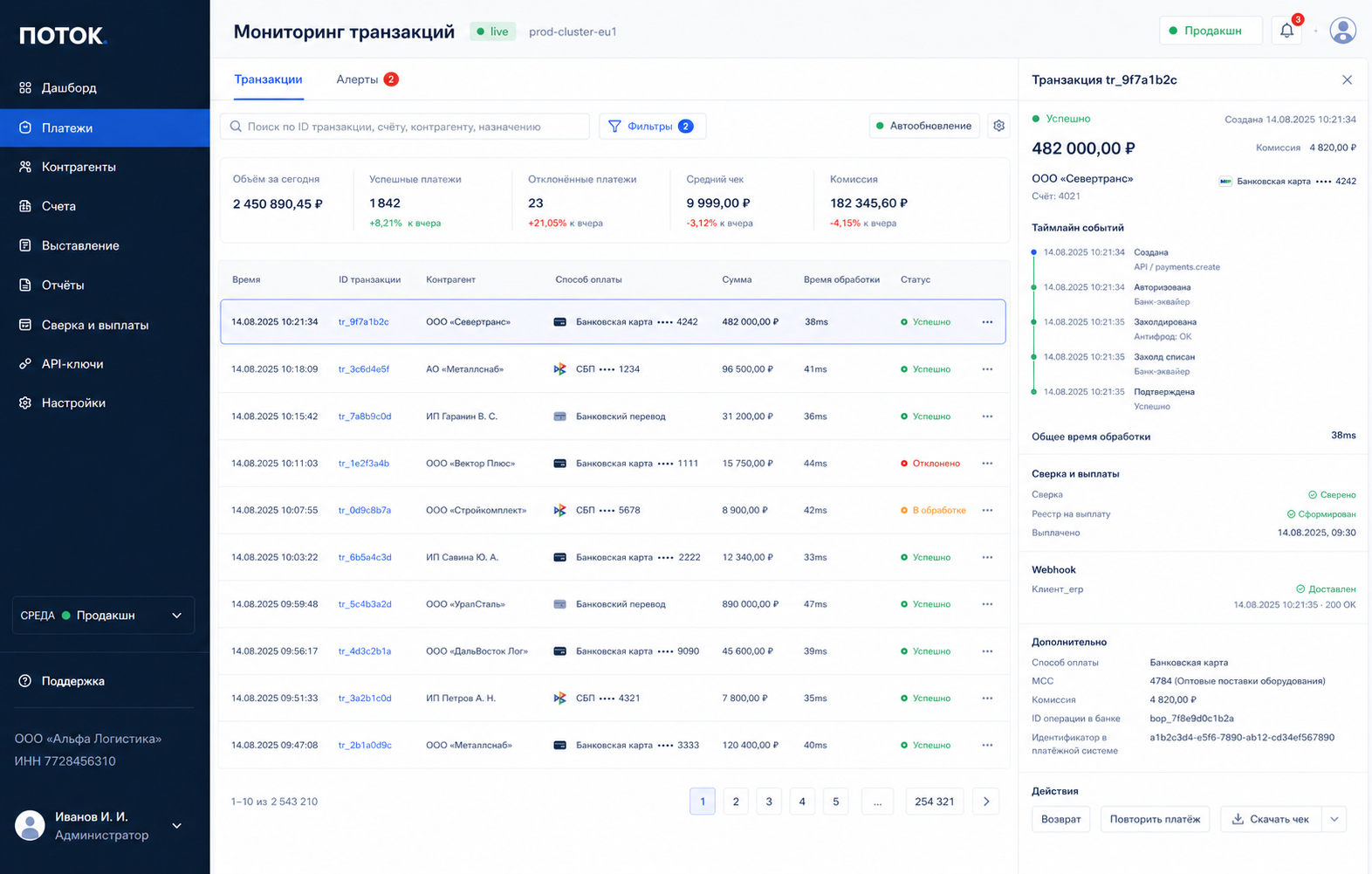Toggle Автообновление auto-refresh
The image size is (1372, 874).
[x=924, y=126]
